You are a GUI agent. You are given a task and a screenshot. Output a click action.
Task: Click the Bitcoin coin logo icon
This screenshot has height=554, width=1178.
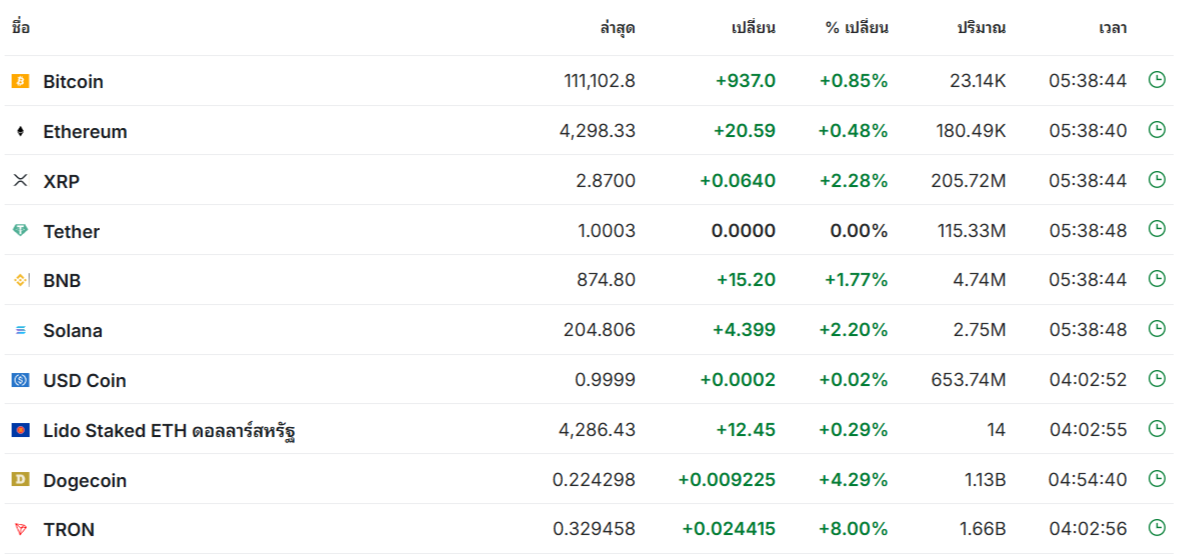click(x=20, y=81)
